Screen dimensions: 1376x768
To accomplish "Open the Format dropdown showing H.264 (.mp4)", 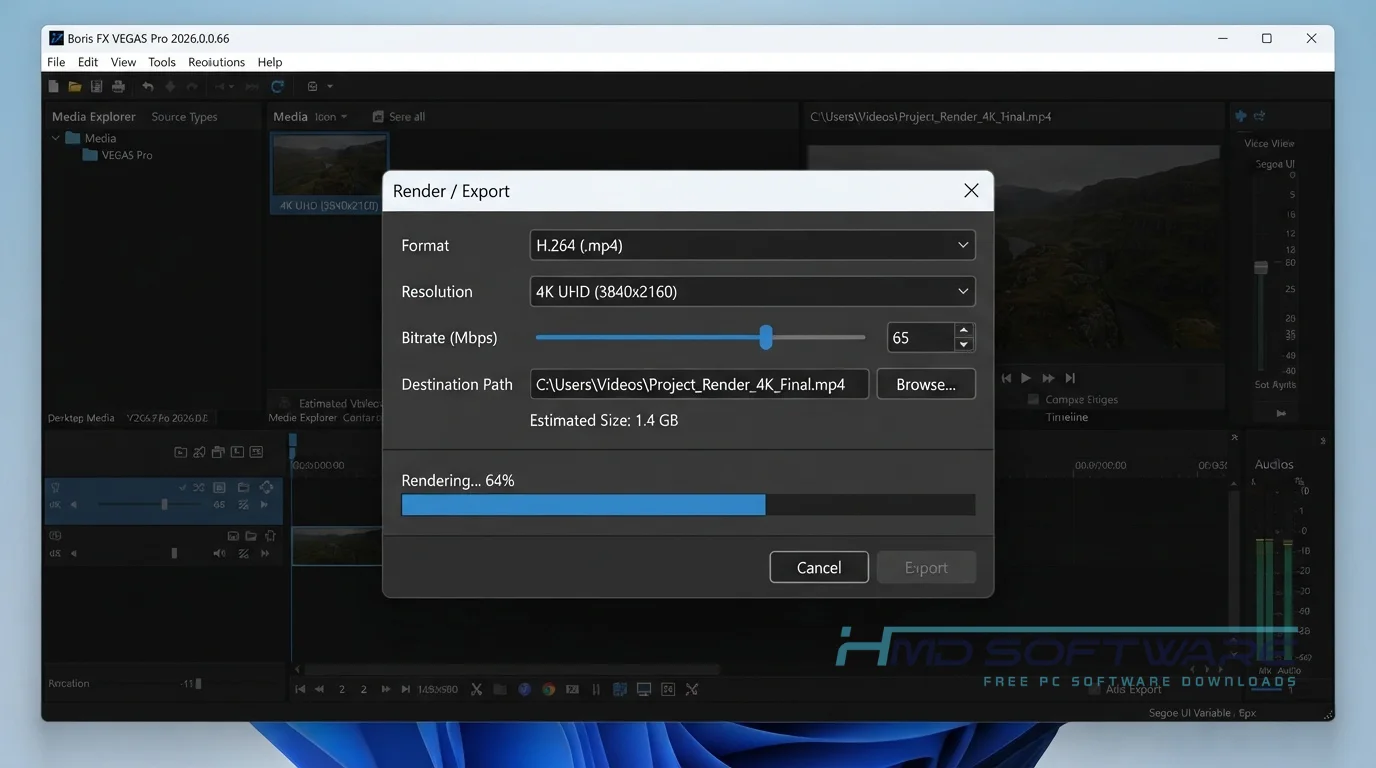I will [752, 245].
